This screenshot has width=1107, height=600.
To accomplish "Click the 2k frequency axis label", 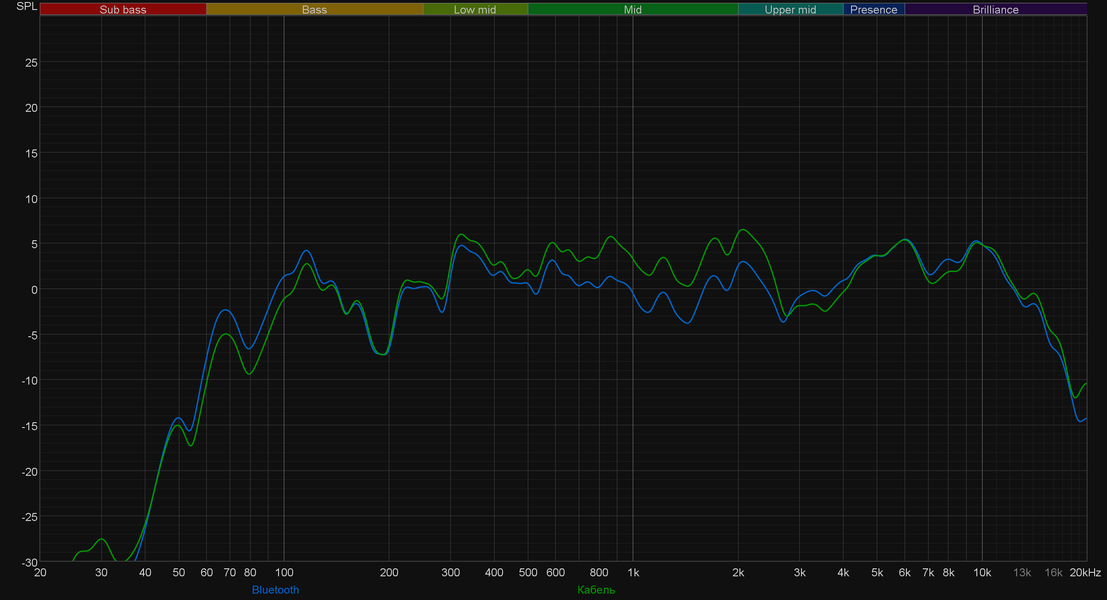I will (x=738, y=572).
